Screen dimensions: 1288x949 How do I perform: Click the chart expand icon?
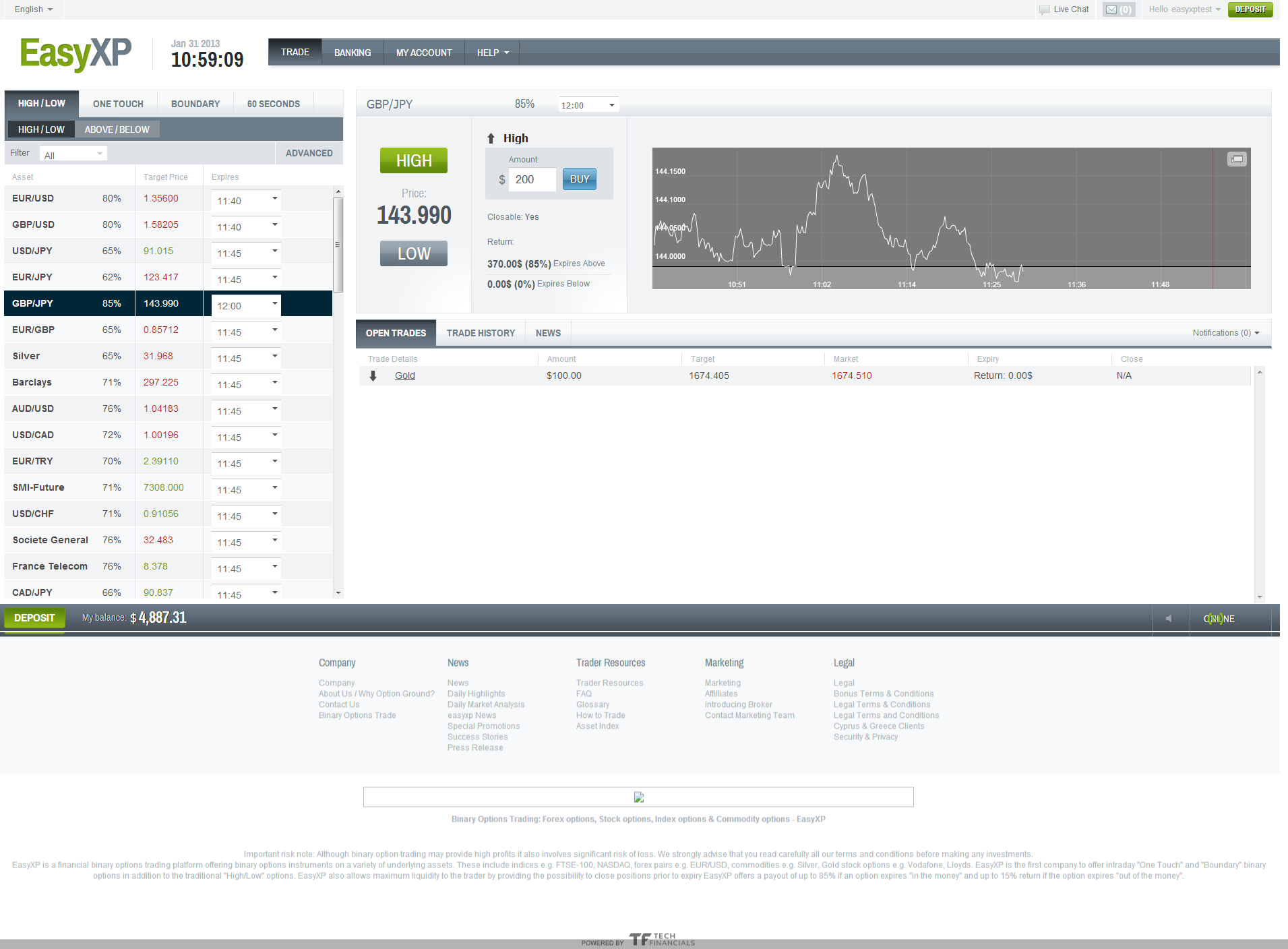point(1237,159)
